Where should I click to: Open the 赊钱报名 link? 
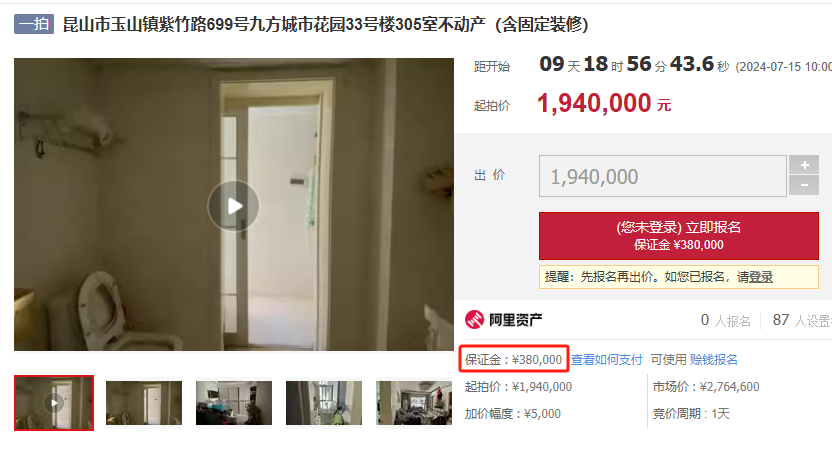coord(714,360)
